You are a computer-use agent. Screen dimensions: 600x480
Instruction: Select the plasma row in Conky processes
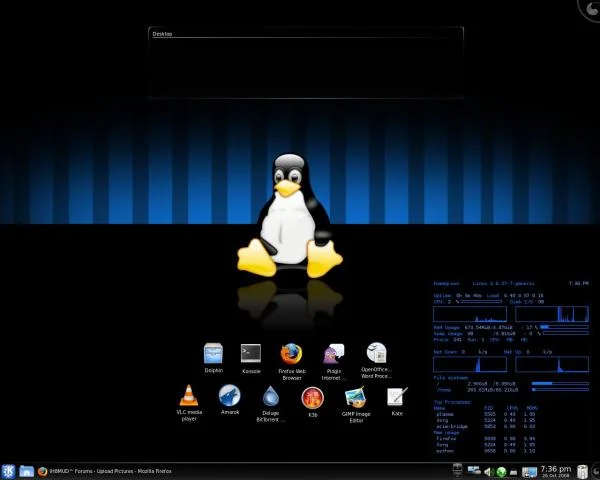(x=486, y=414)
